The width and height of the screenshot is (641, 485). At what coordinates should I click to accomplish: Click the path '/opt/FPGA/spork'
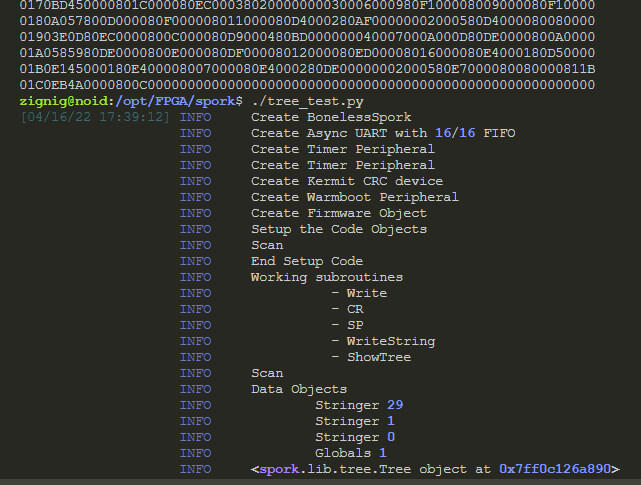pos(175,101)
